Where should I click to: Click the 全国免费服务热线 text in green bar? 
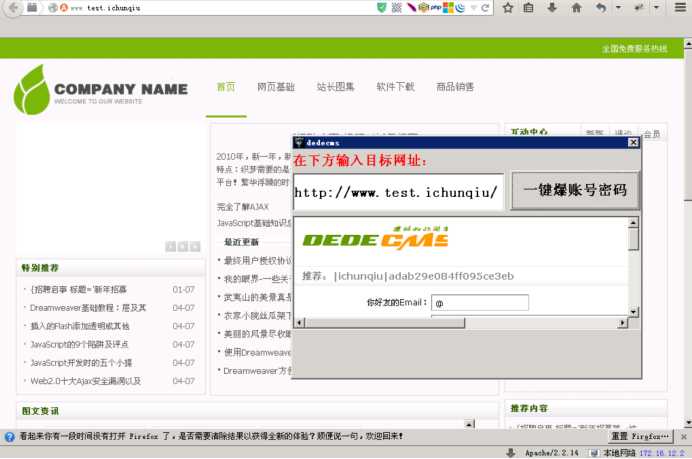coord(635,49)
